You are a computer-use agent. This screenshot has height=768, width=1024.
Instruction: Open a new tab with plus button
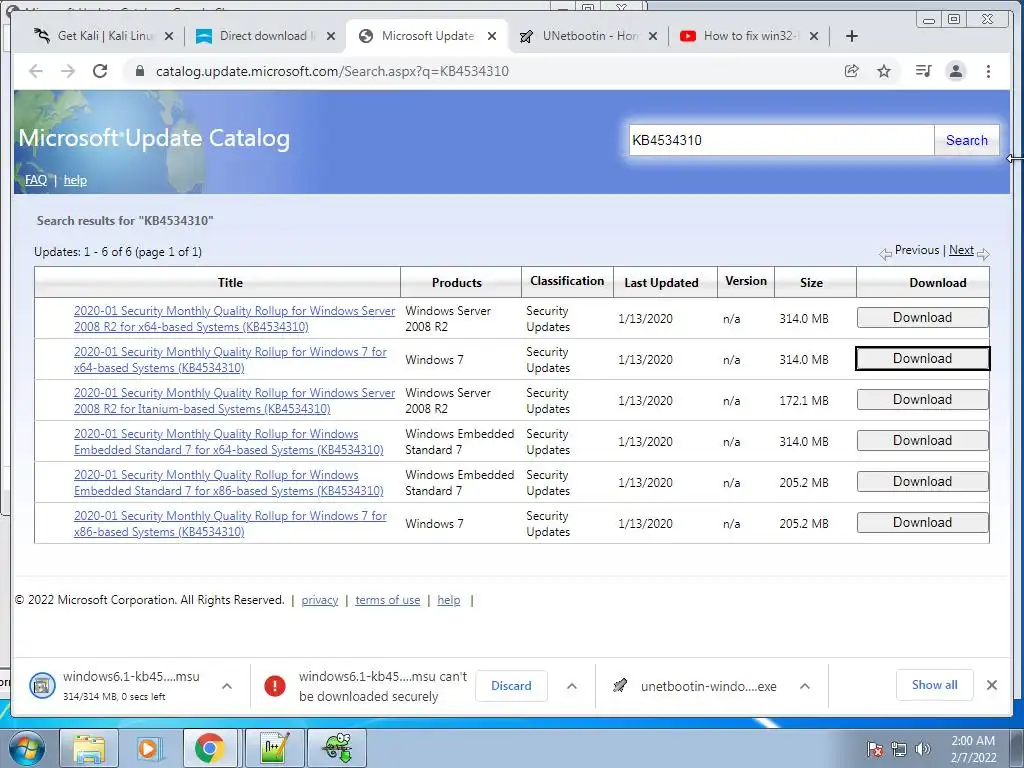[852, 36]
